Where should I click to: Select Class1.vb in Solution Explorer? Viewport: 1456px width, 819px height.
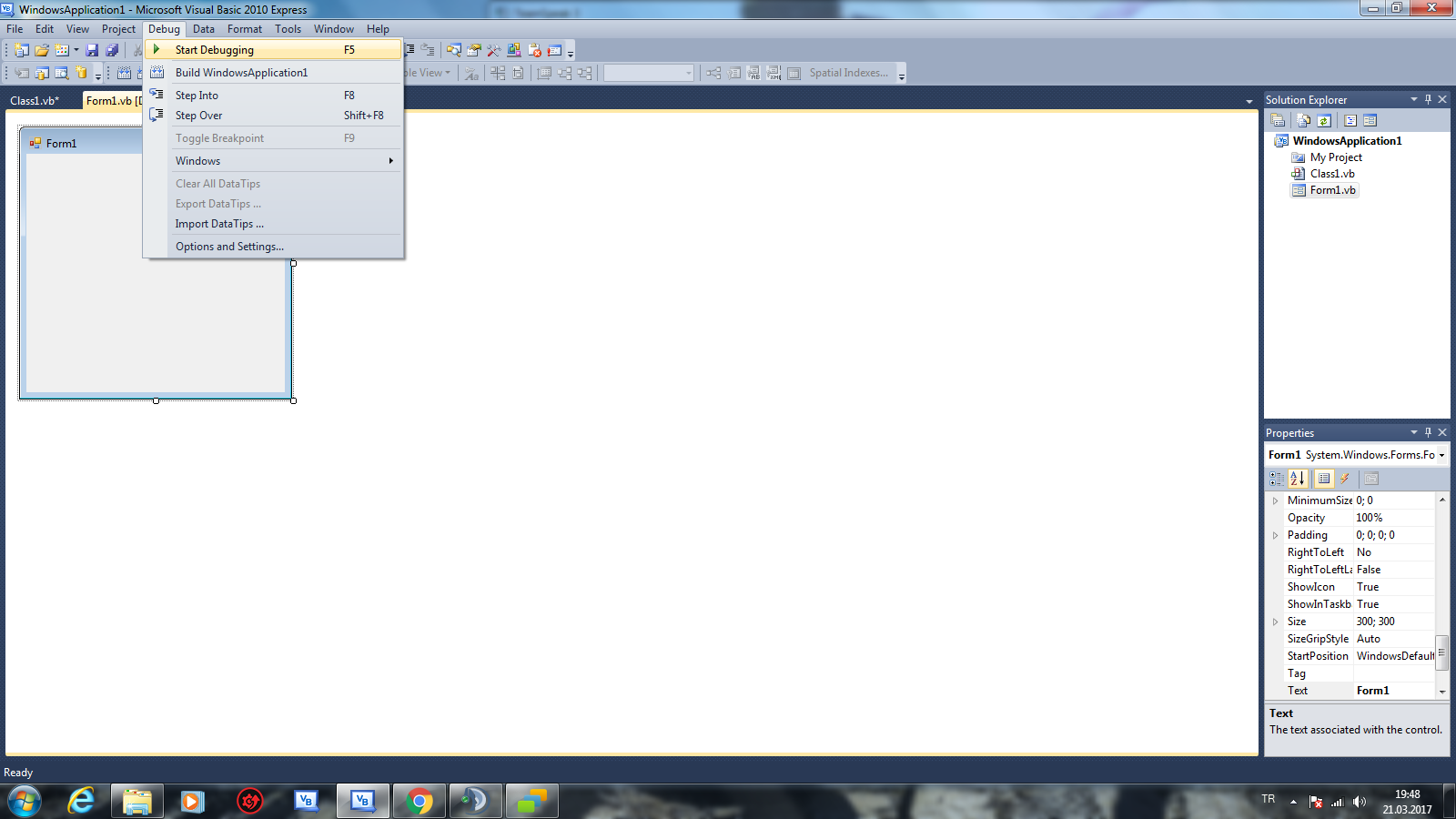[1331, 174]
